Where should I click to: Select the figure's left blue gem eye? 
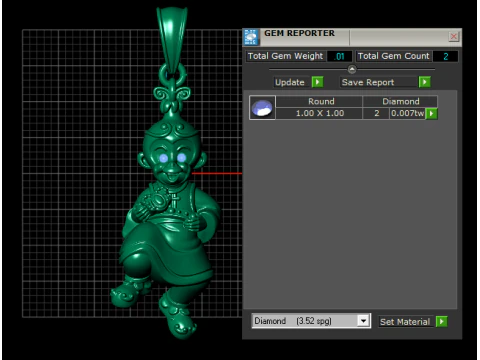[163, 158]
